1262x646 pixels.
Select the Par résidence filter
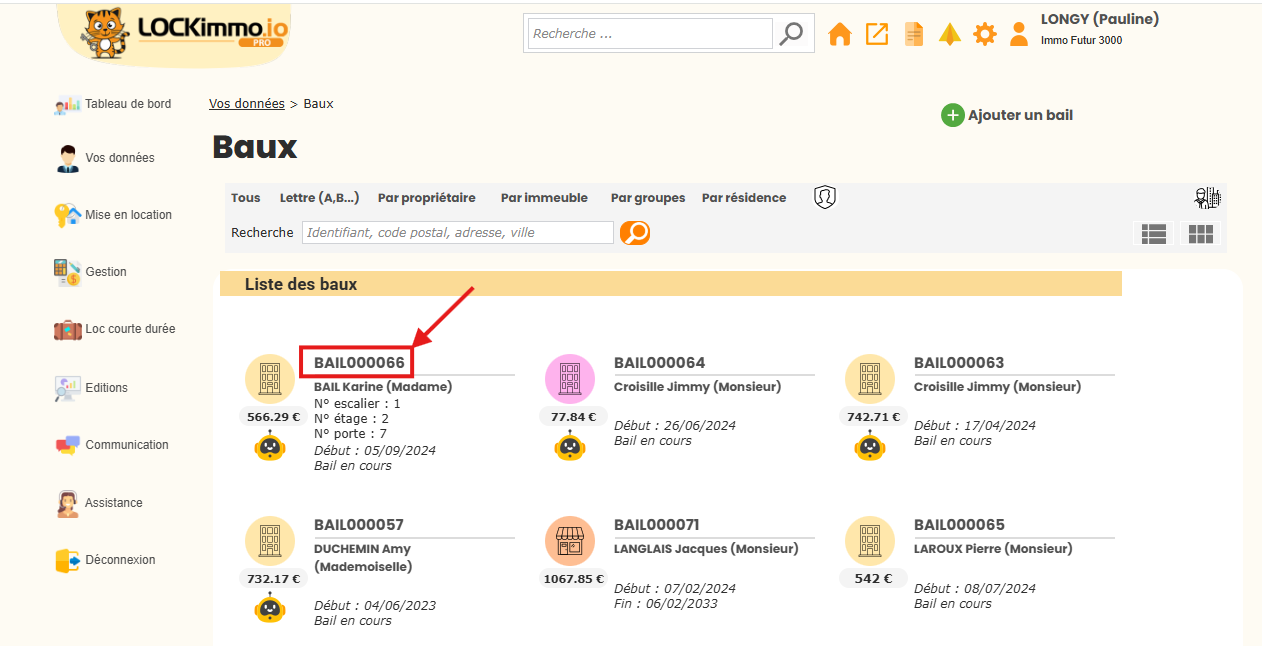(x=744, y=198)
